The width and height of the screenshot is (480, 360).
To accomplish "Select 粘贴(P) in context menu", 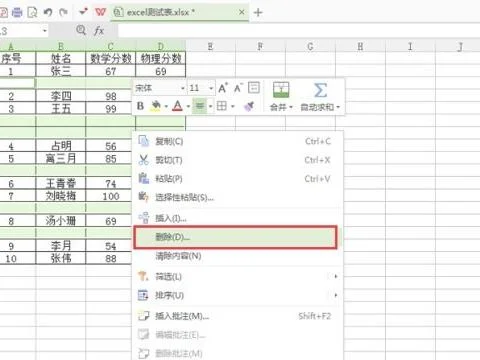I will [237, 179].
